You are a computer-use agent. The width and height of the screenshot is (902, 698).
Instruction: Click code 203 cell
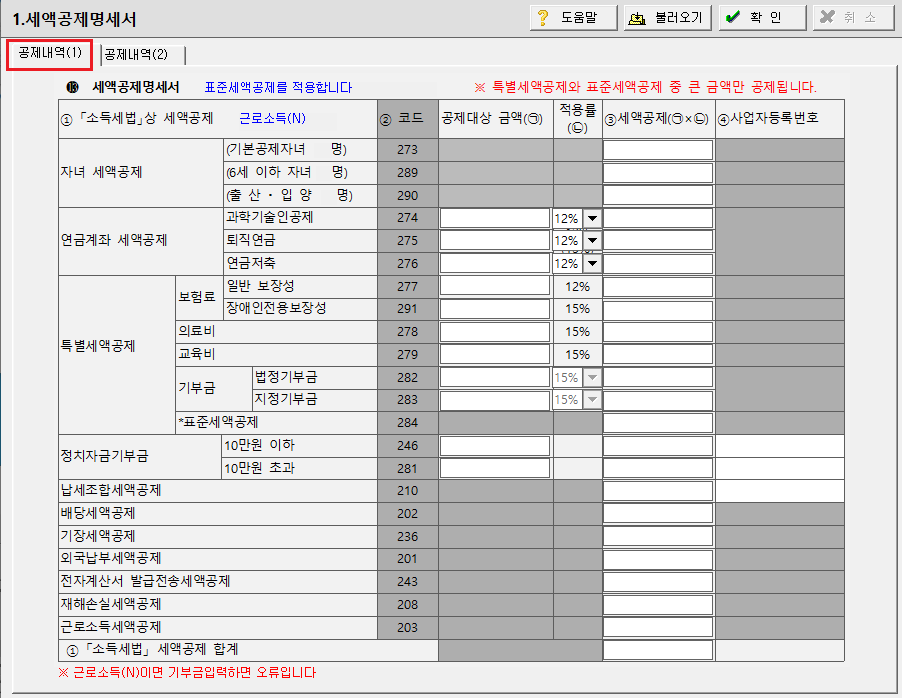pyautogui.click(x=407, y=628)
